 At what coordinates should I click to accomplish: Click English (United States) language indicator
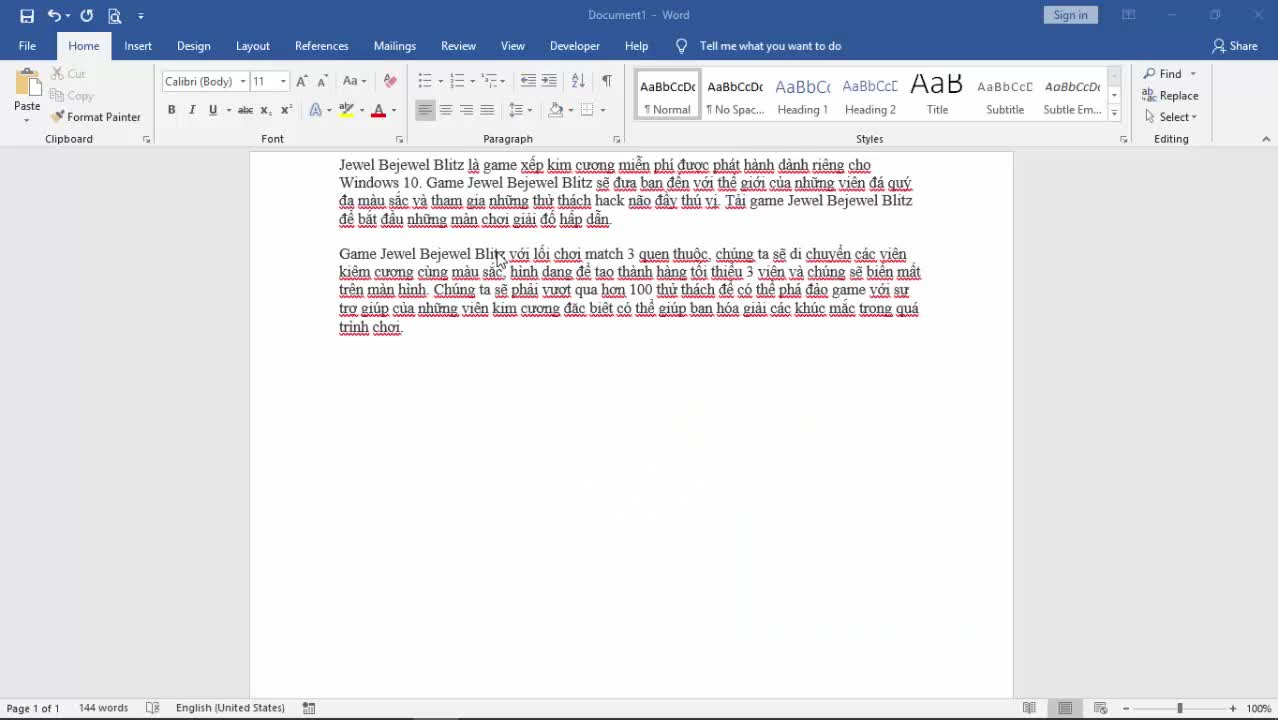tap(230, 708)
